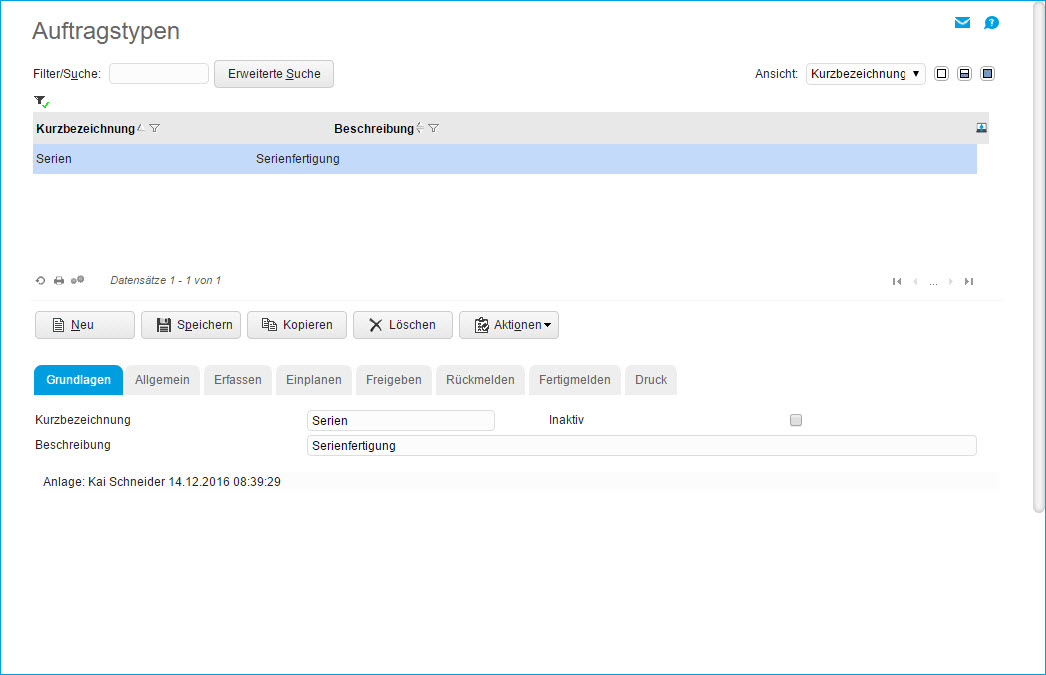Click the refresh icon below the table

tap(41, 281)
